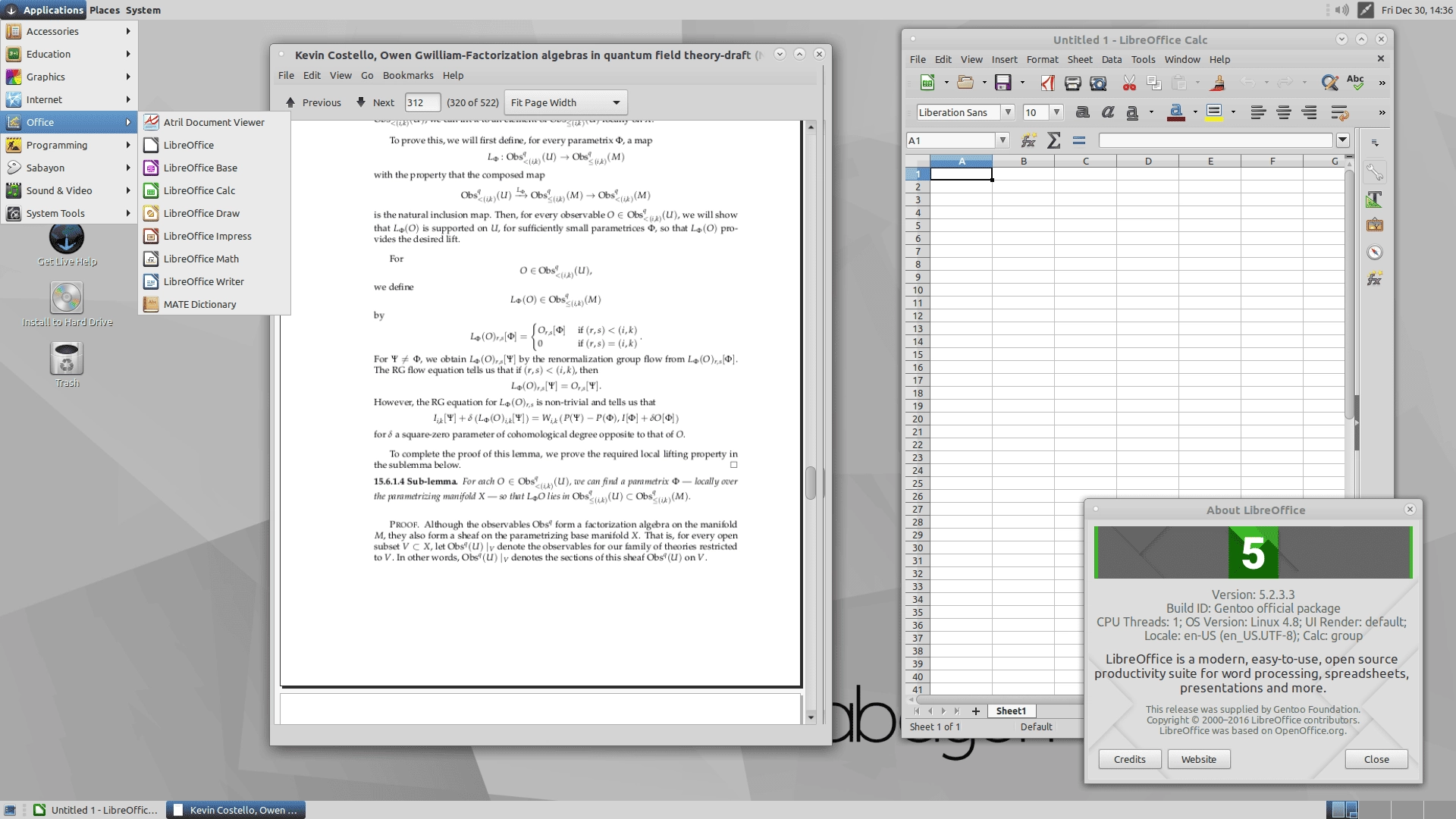Toggle Bold formatting in Calc

(x=1083, y=112)
